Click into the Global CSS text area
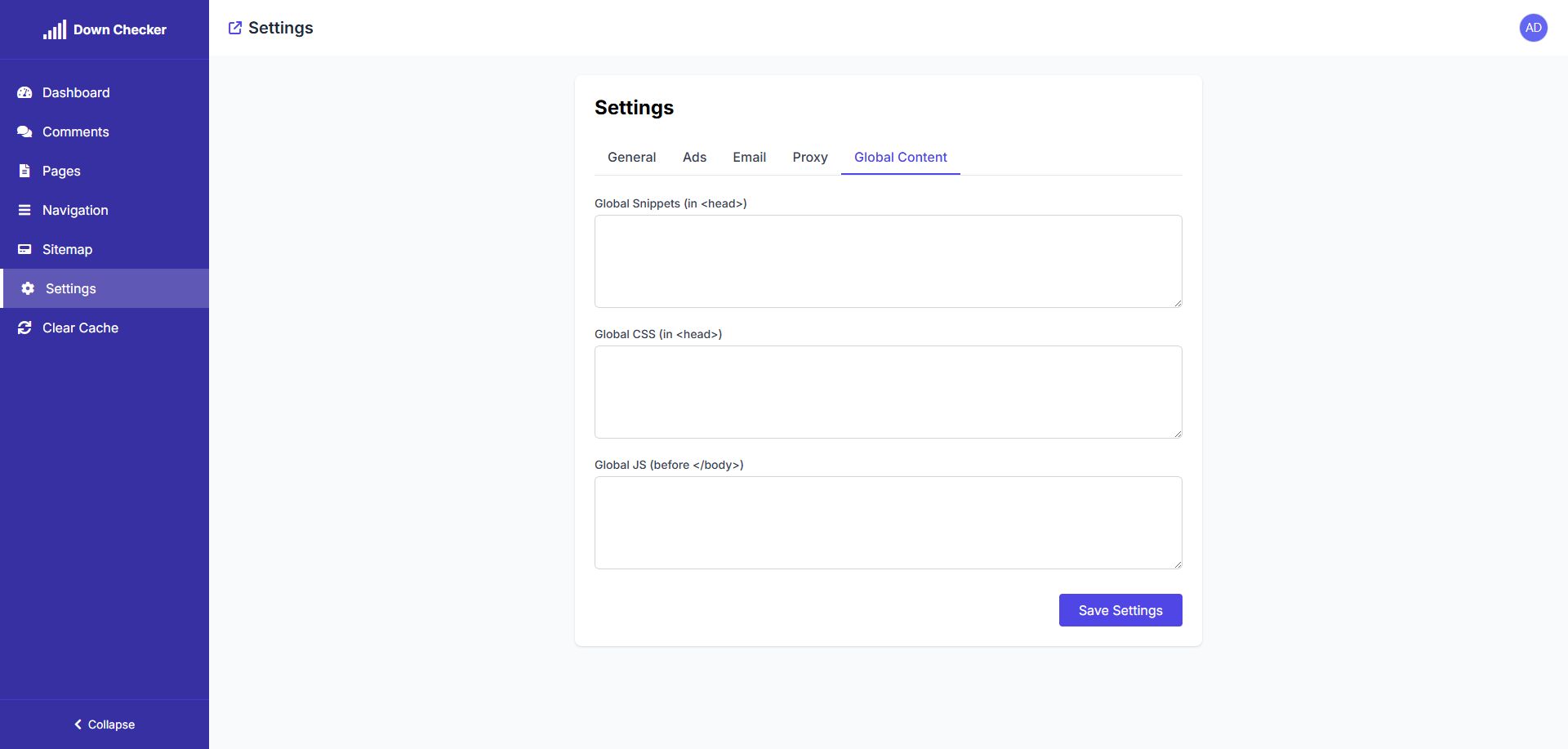Screen dimensions: 1568x749 coord(888,392)
